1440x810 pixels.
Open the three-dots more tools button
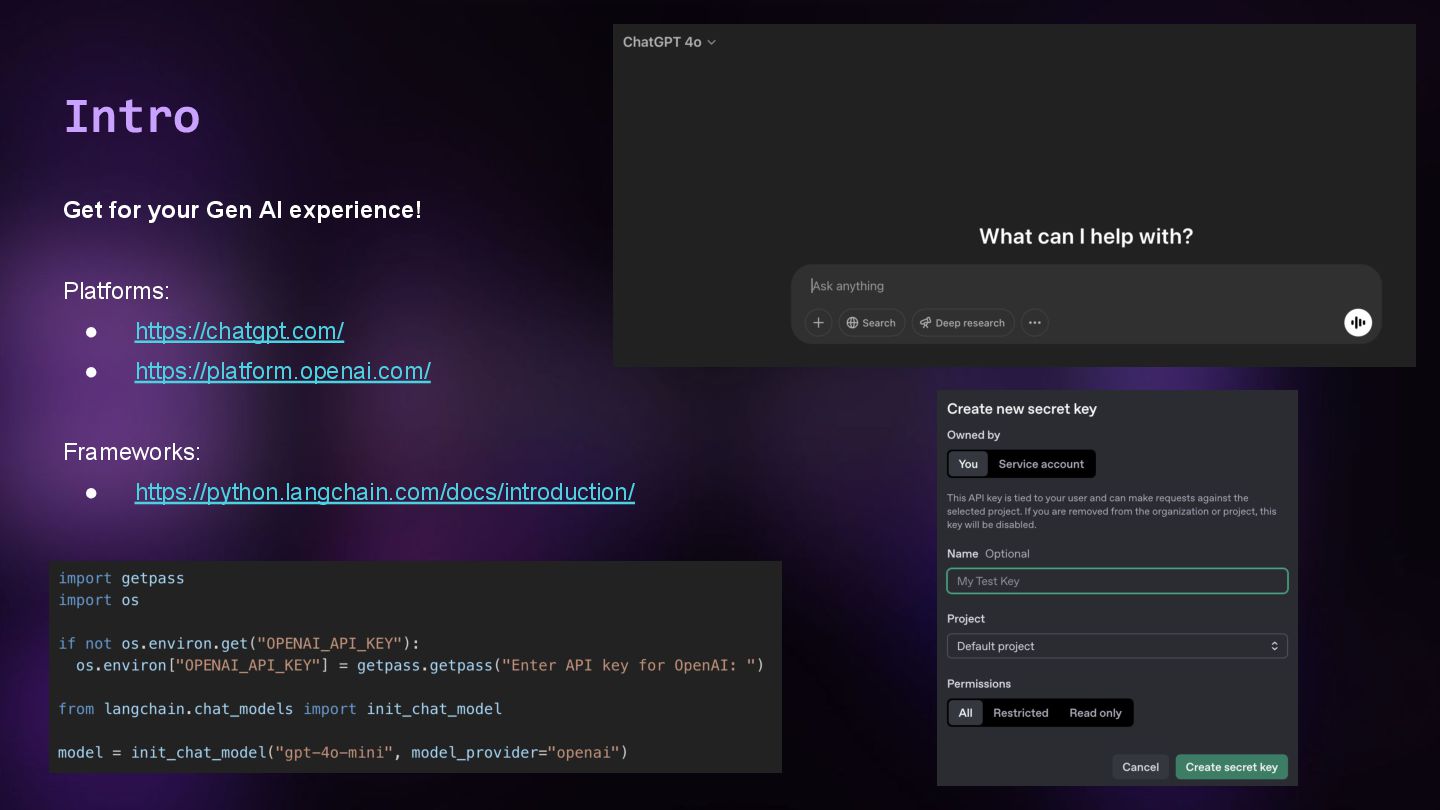pyautogui.click(x=1034, y=323)
